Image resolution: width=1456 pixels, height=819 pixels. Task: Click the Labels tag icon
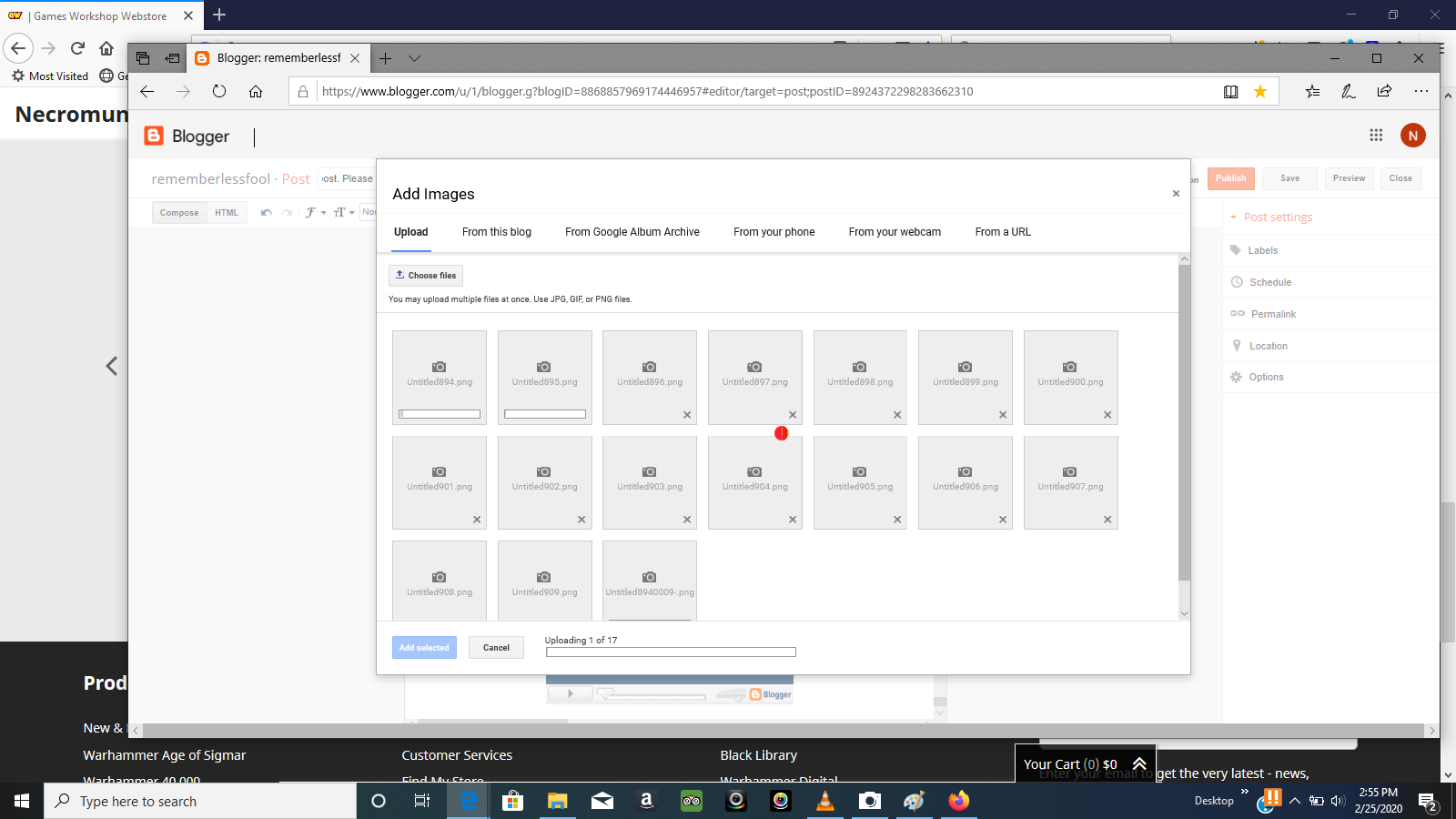point(1236,250)
